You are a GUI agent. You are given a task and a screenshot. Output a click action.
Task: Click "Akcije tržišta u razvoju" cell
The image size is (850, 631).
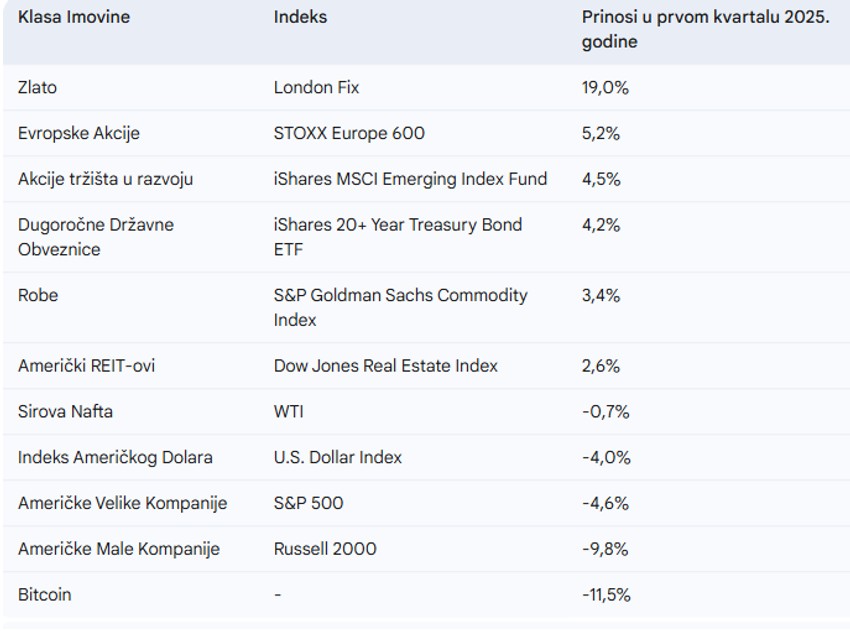[105, 180]
